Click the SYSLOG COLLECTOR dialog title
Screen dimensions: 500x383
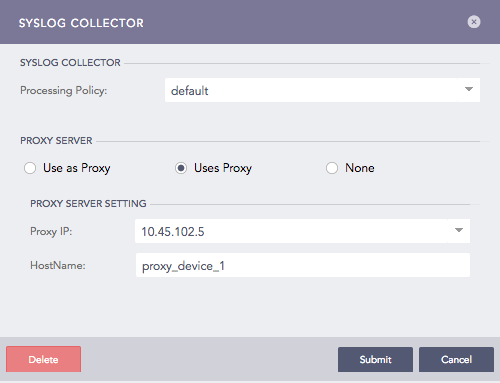tap(81, 23)
